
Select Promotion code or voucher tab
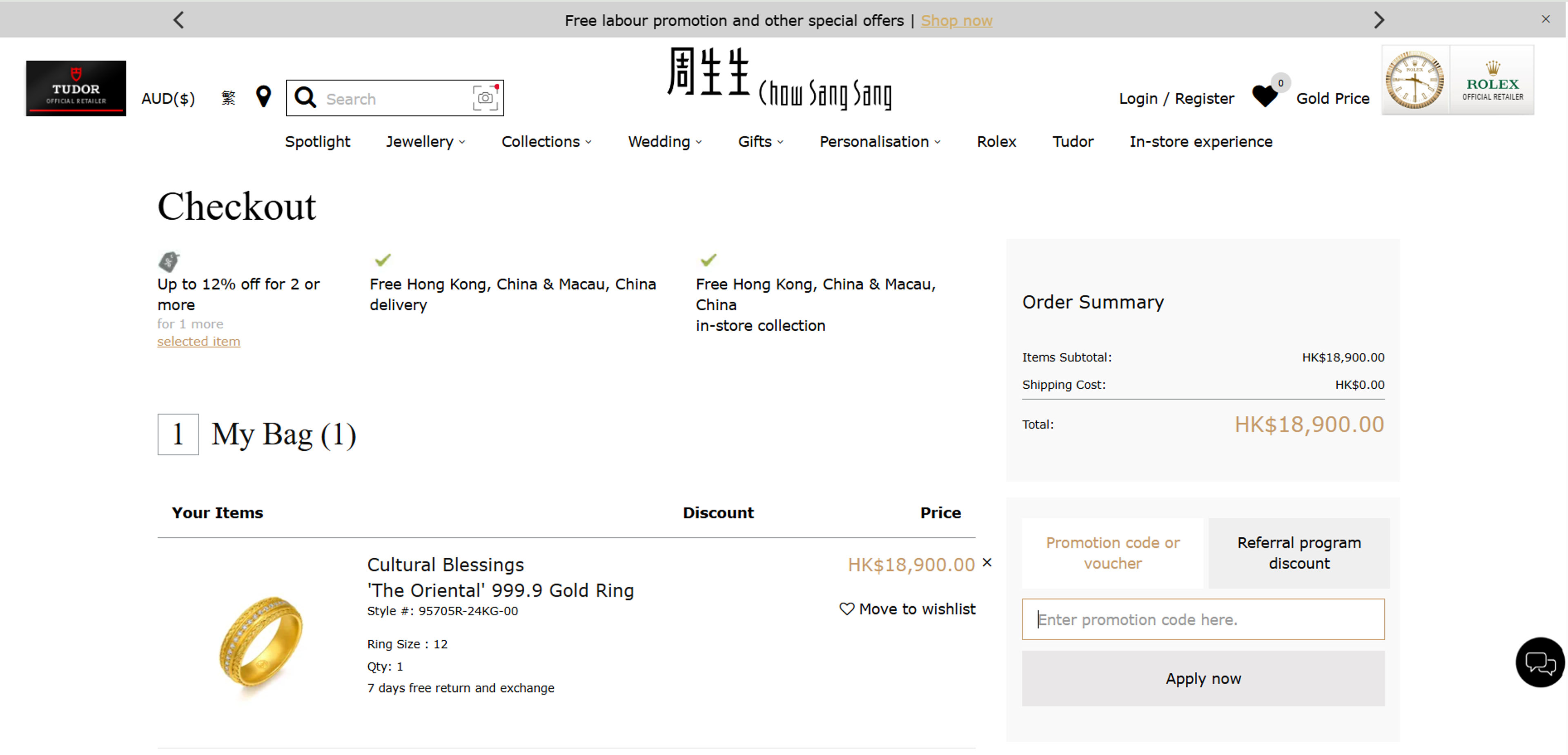(x=1112, y=553)
